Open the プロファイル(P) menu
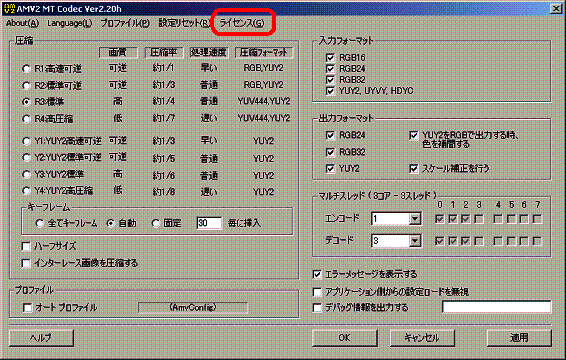This screenshot has width=566, height=360. click(x=125, y=23)
